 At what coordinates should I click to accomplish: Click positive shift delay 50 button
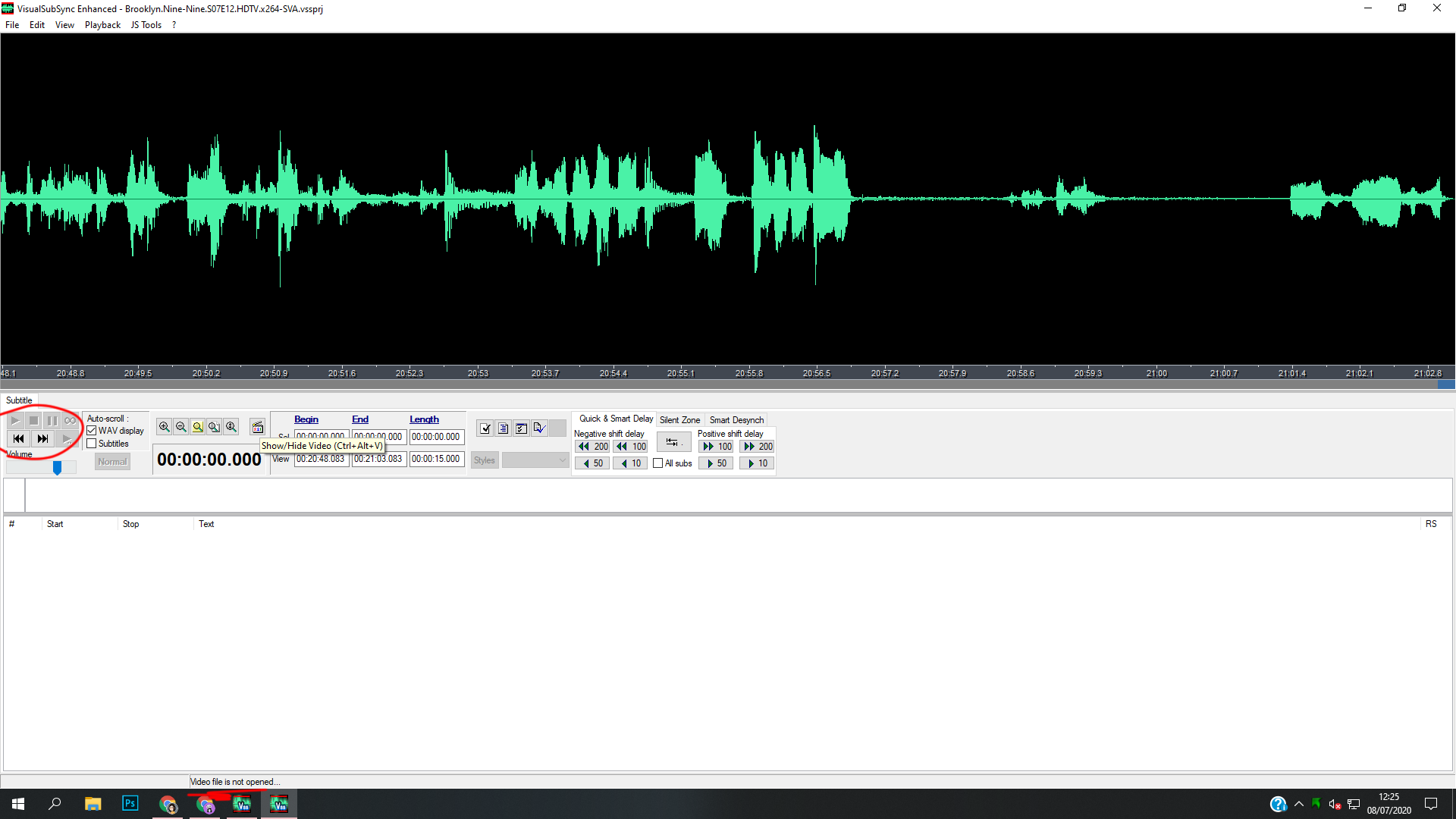(x=716, y=463)
